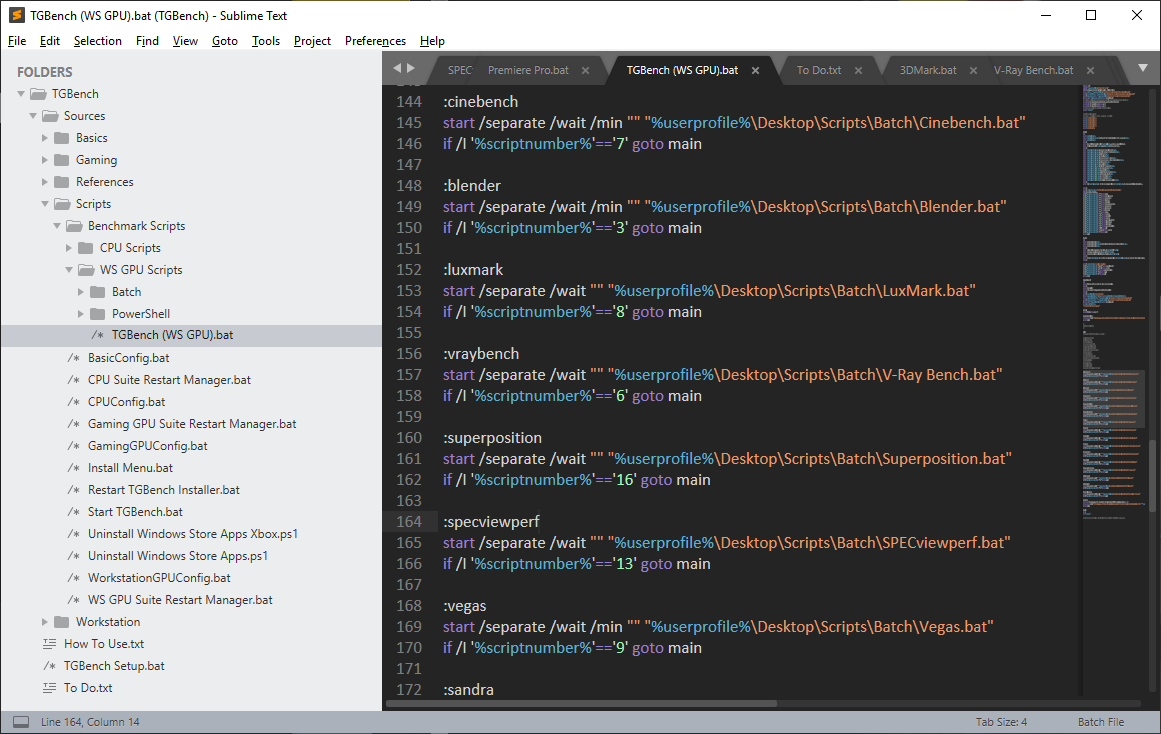Open the tab list dropdown arrow
1161x734 pixels.
[1142, 68]
